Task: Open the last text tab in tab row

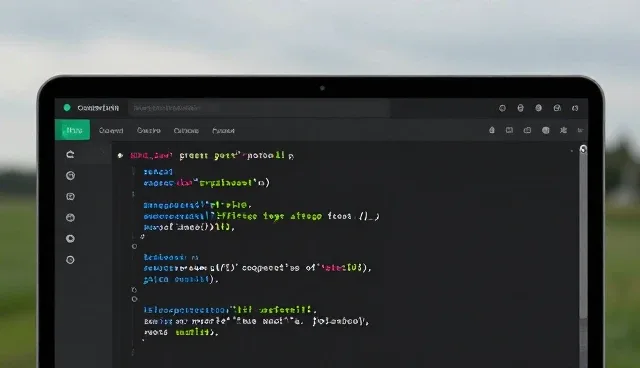Action: coord(223,131)
